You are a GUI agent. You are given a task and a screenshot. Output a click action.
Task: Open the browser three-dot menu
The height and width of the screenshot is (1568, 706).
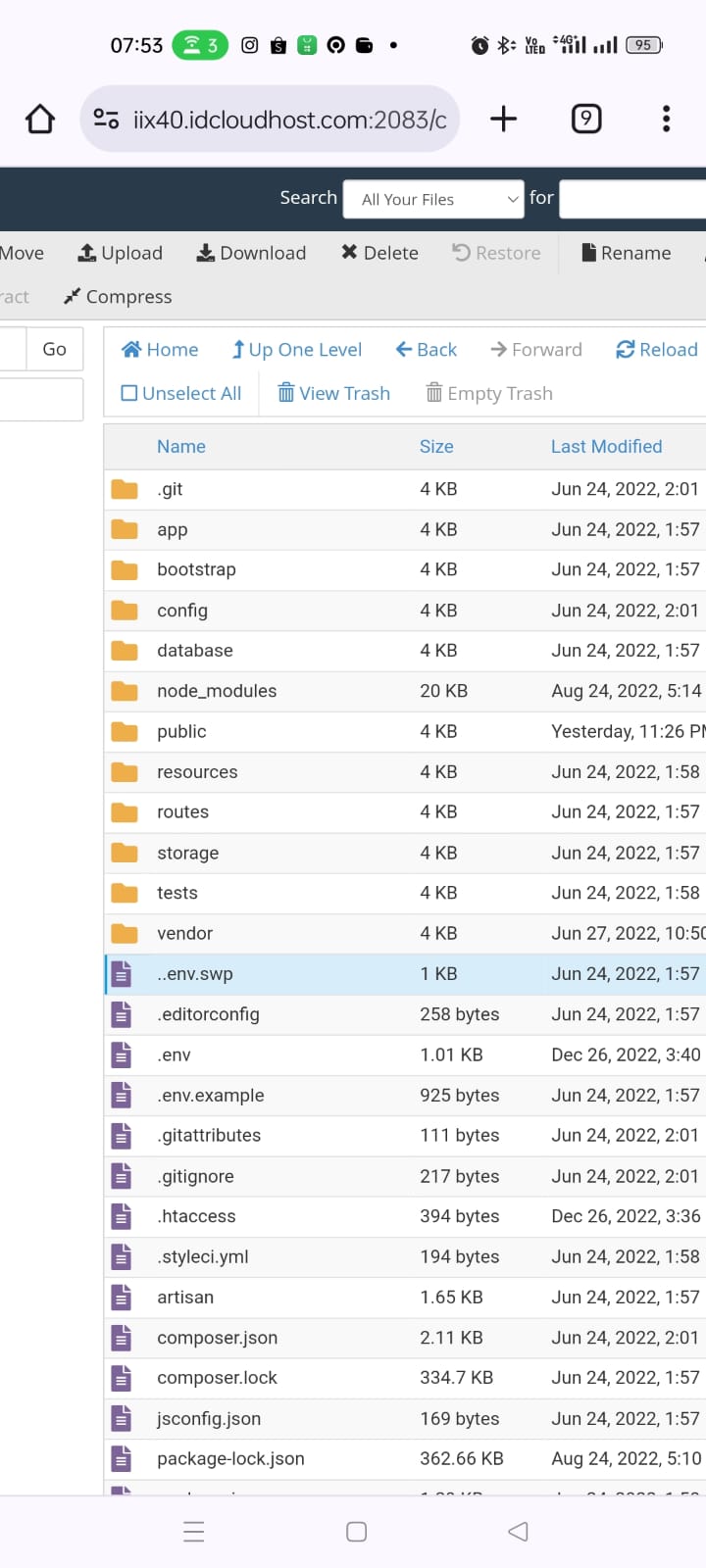[666, 119]
